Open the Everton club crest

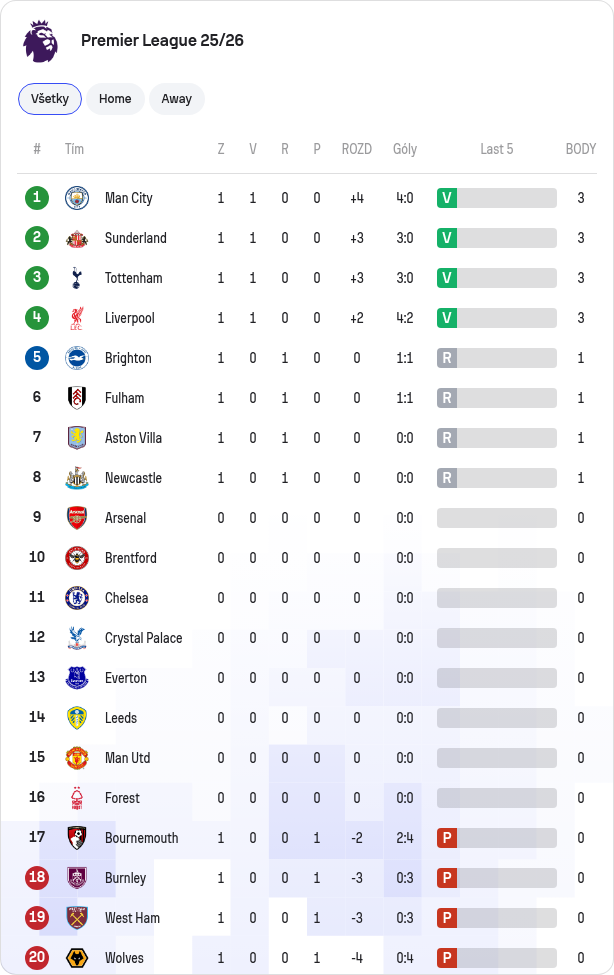tap(77, 678)
